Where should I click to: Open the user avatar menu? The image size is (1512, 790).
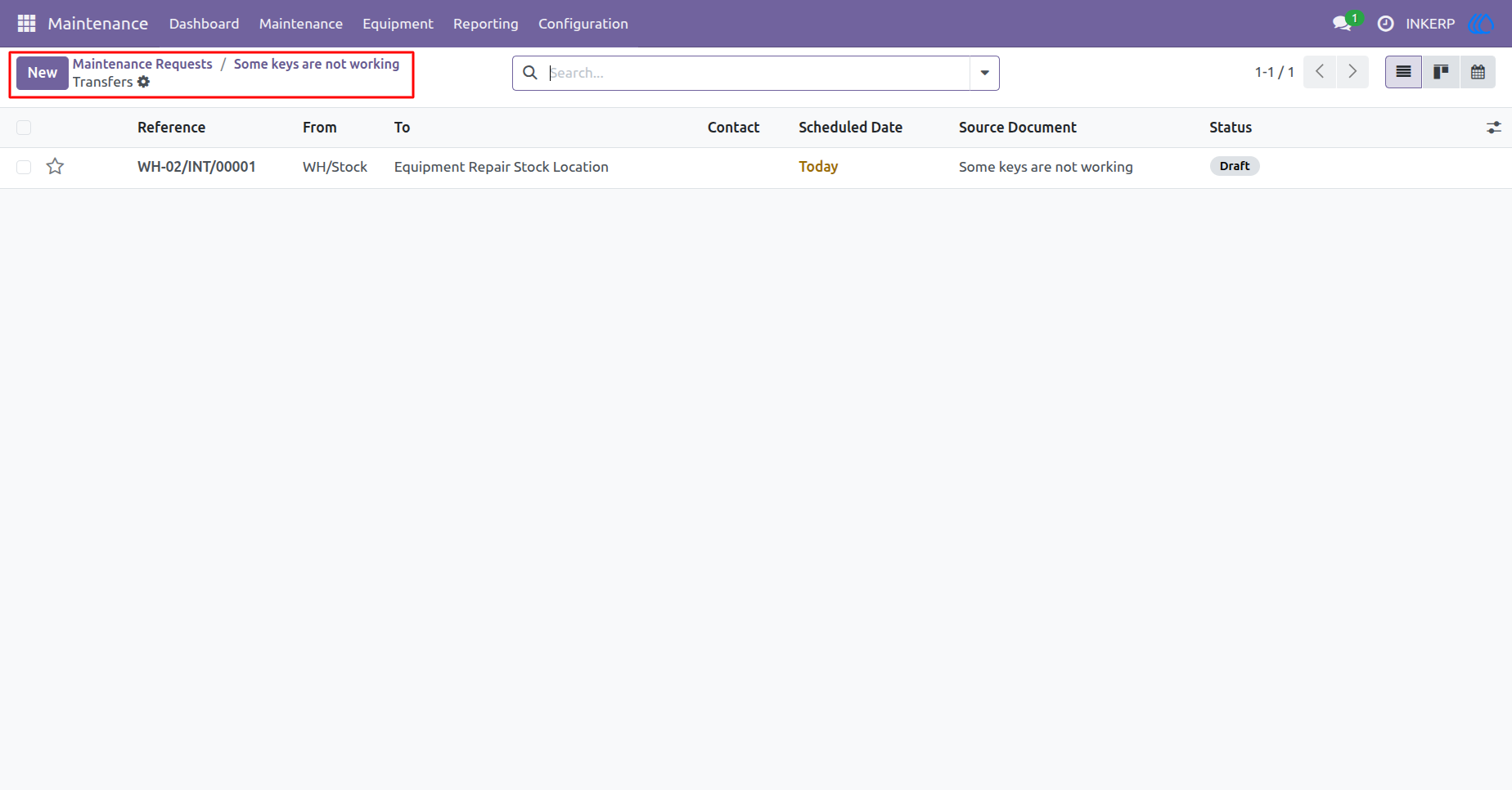1482,24
